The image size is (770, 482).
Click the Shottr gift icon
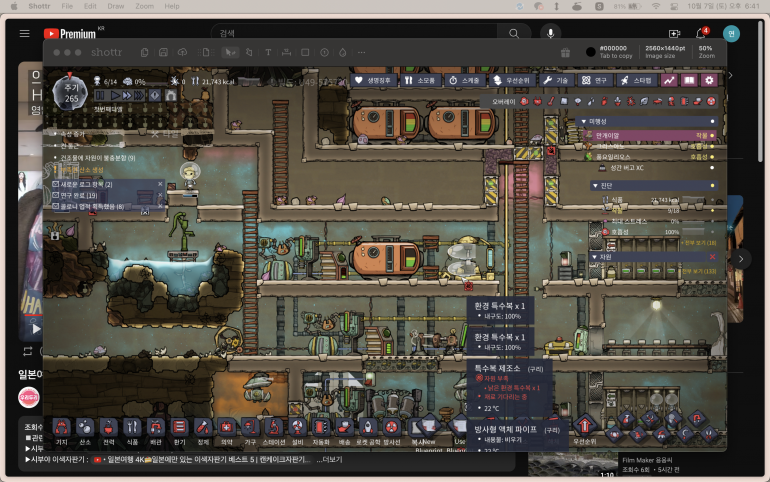pos(566,53)
